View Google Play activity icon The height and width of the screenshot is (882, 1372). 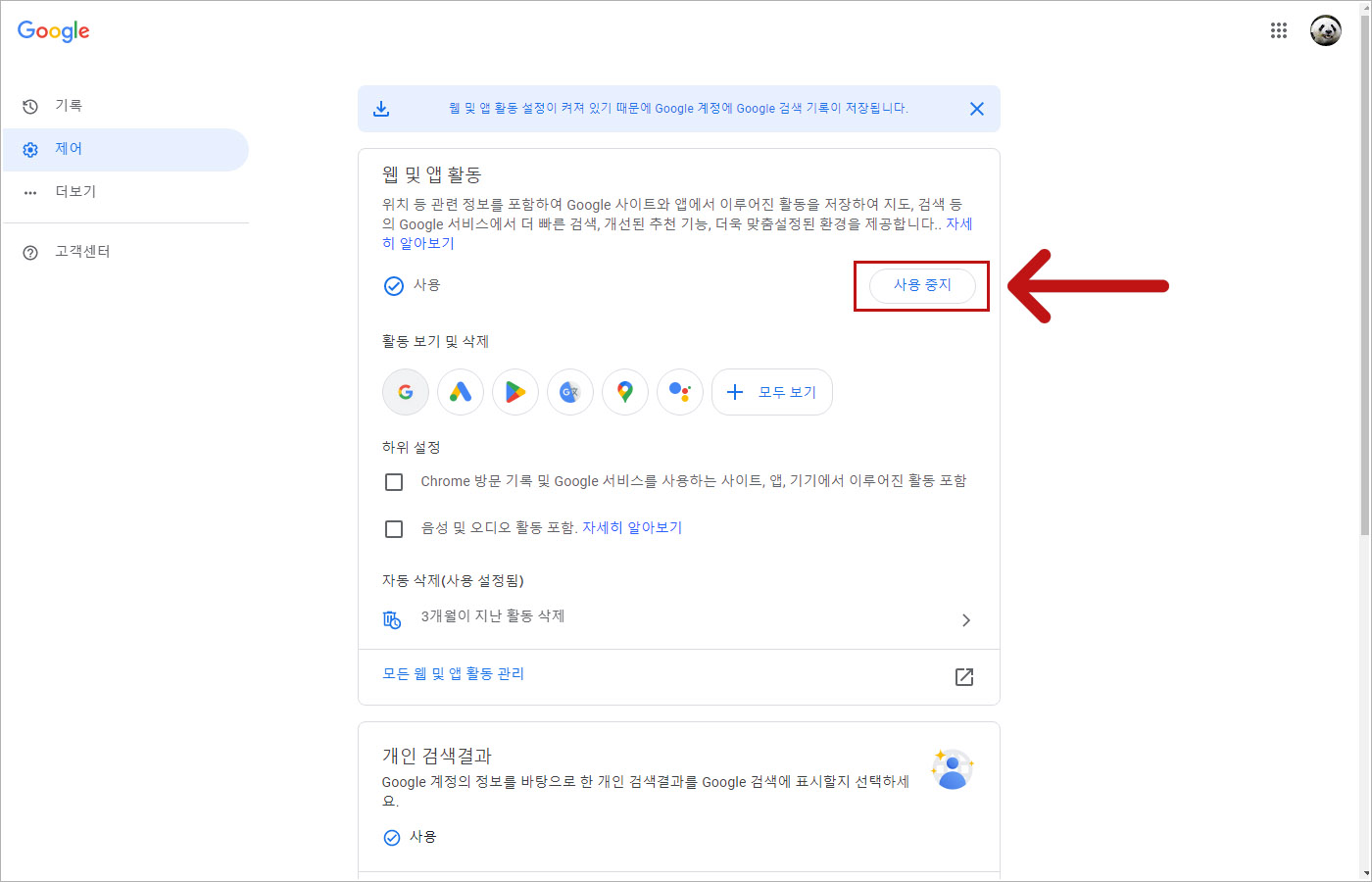515,392
